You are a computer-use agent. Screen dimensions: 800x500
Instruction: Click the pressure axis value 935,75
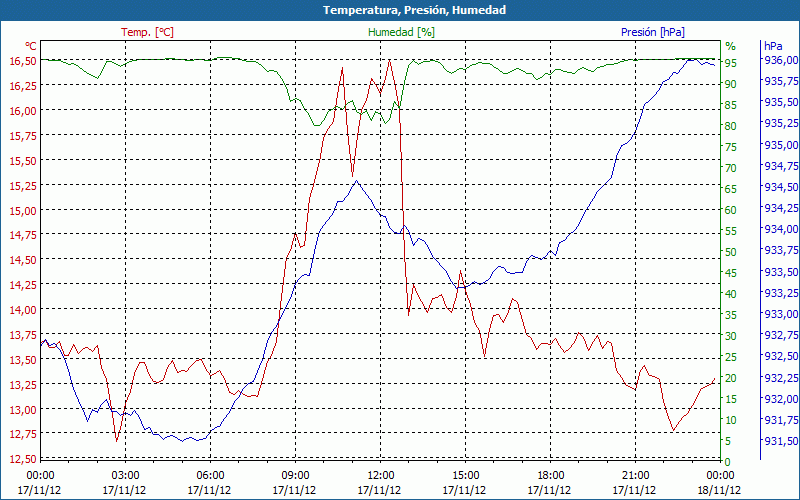point(781,81)
